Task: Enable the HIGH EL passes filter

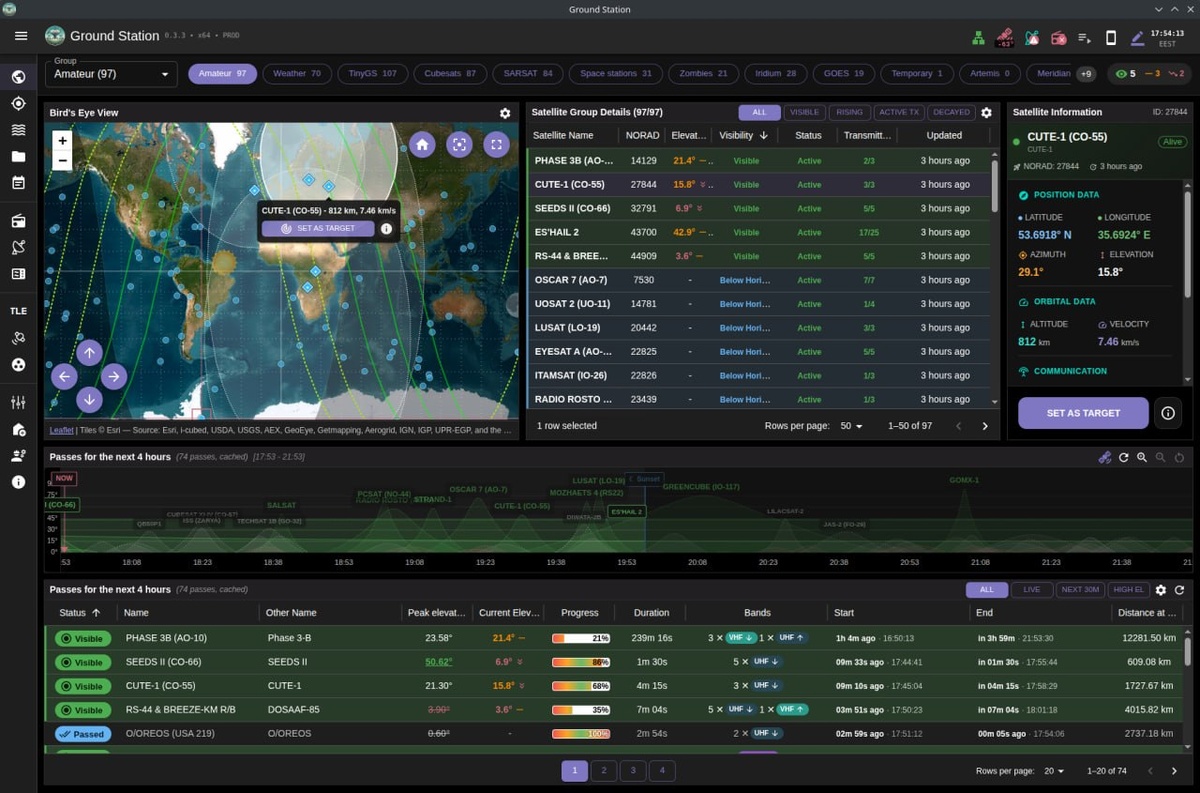Action: click(x=1129, y=590)
